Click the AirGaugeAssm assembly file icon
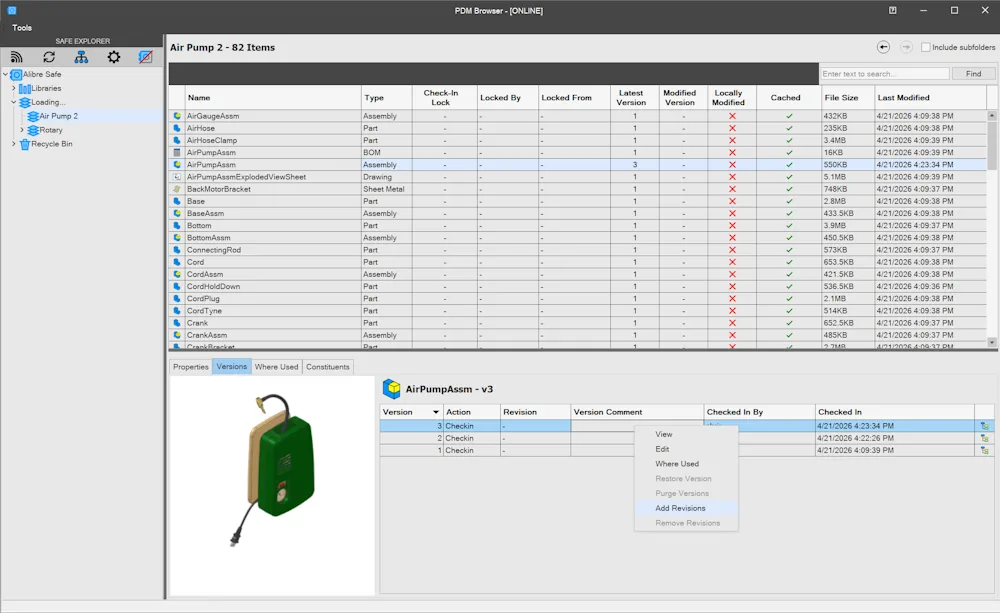Viewport: 1000px width, 613px height. [177, 116]
